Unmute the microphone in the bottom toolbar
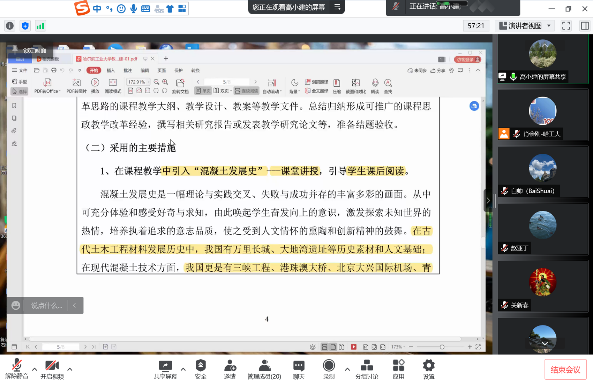This screenshot has width=593, height=381. (17, 369)
